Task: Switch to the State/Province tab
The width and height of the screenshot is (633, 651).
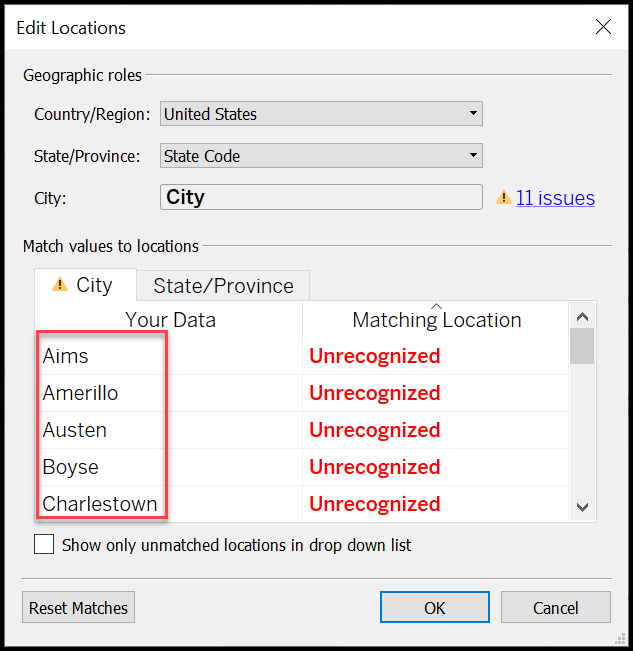Action: [x=223, y=286]
